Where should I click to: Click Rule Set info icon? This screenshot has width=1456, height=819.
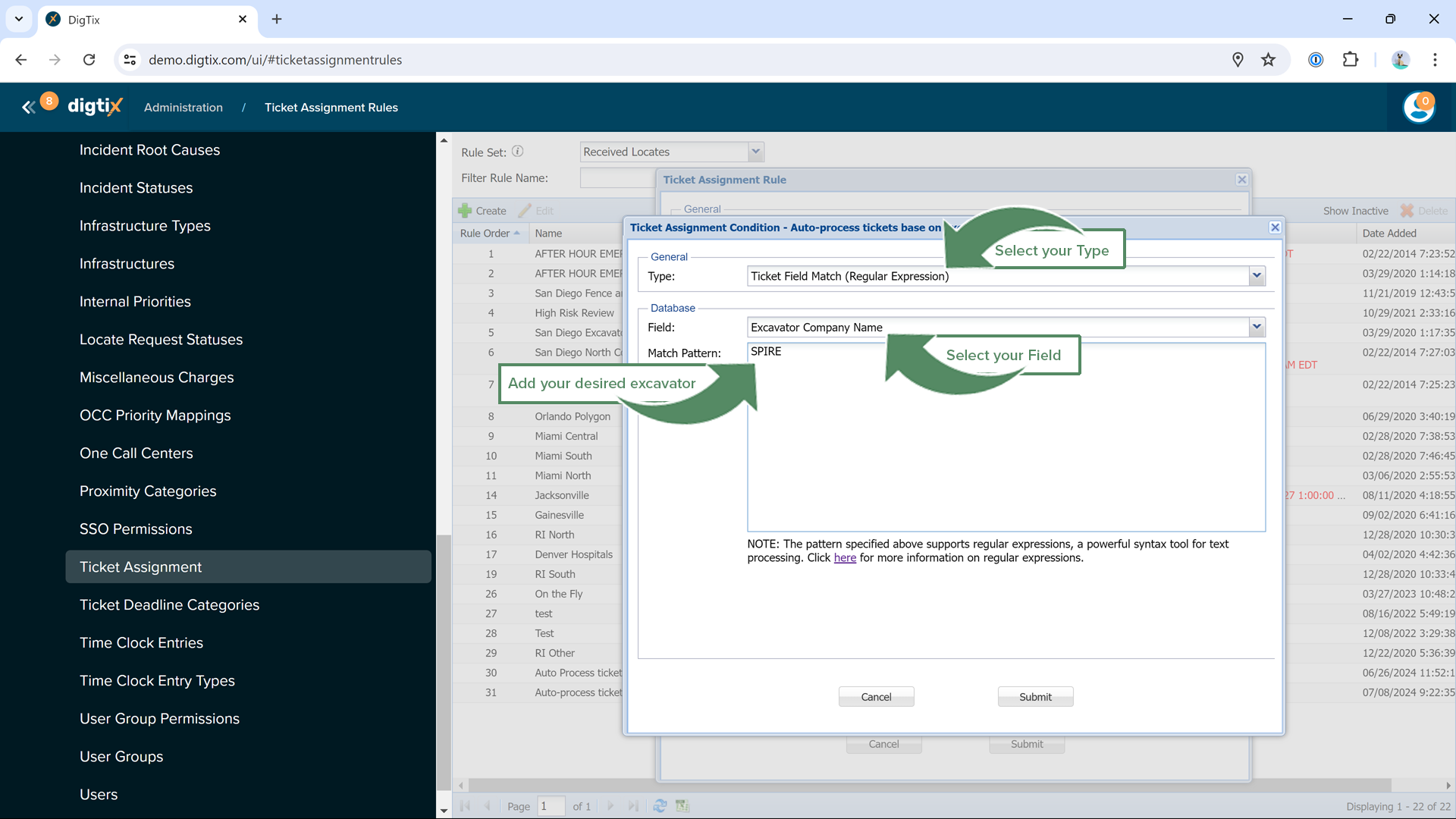517,151
